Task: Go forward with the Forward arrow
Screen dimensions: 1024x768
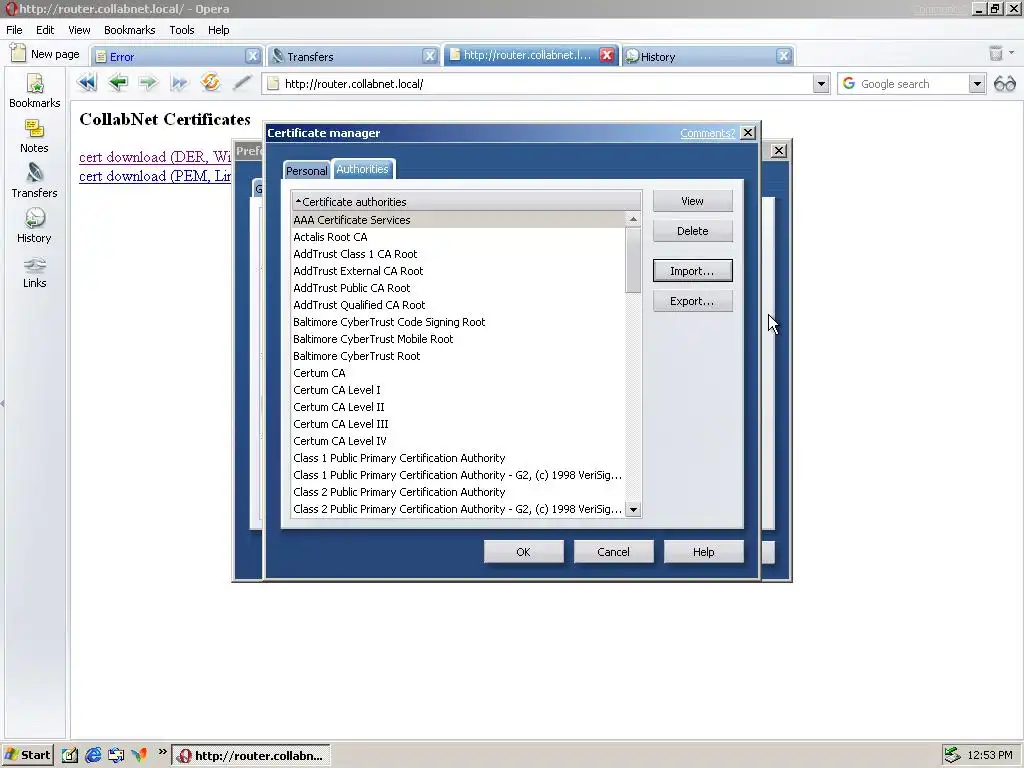Action: click(x=148, y=83)
